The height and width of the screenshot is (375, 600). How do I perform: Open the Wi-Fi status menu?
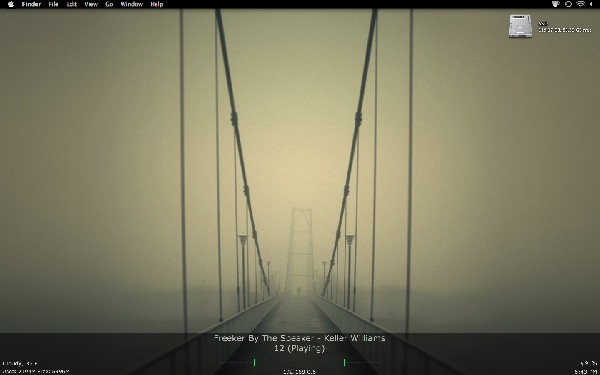coord(580,4)
